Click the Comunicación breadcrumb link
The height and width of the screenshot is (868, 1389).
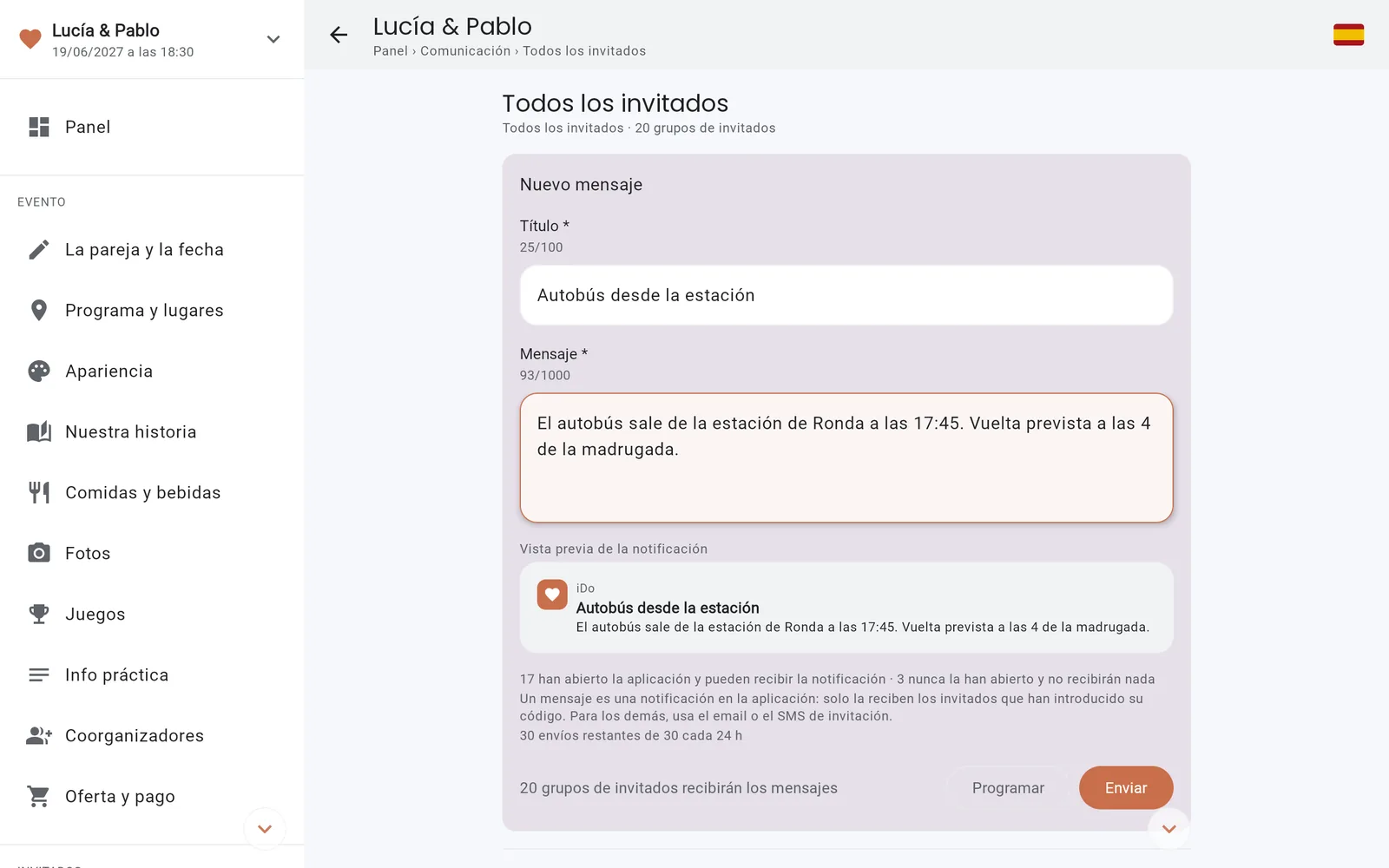tap(465, 51)
